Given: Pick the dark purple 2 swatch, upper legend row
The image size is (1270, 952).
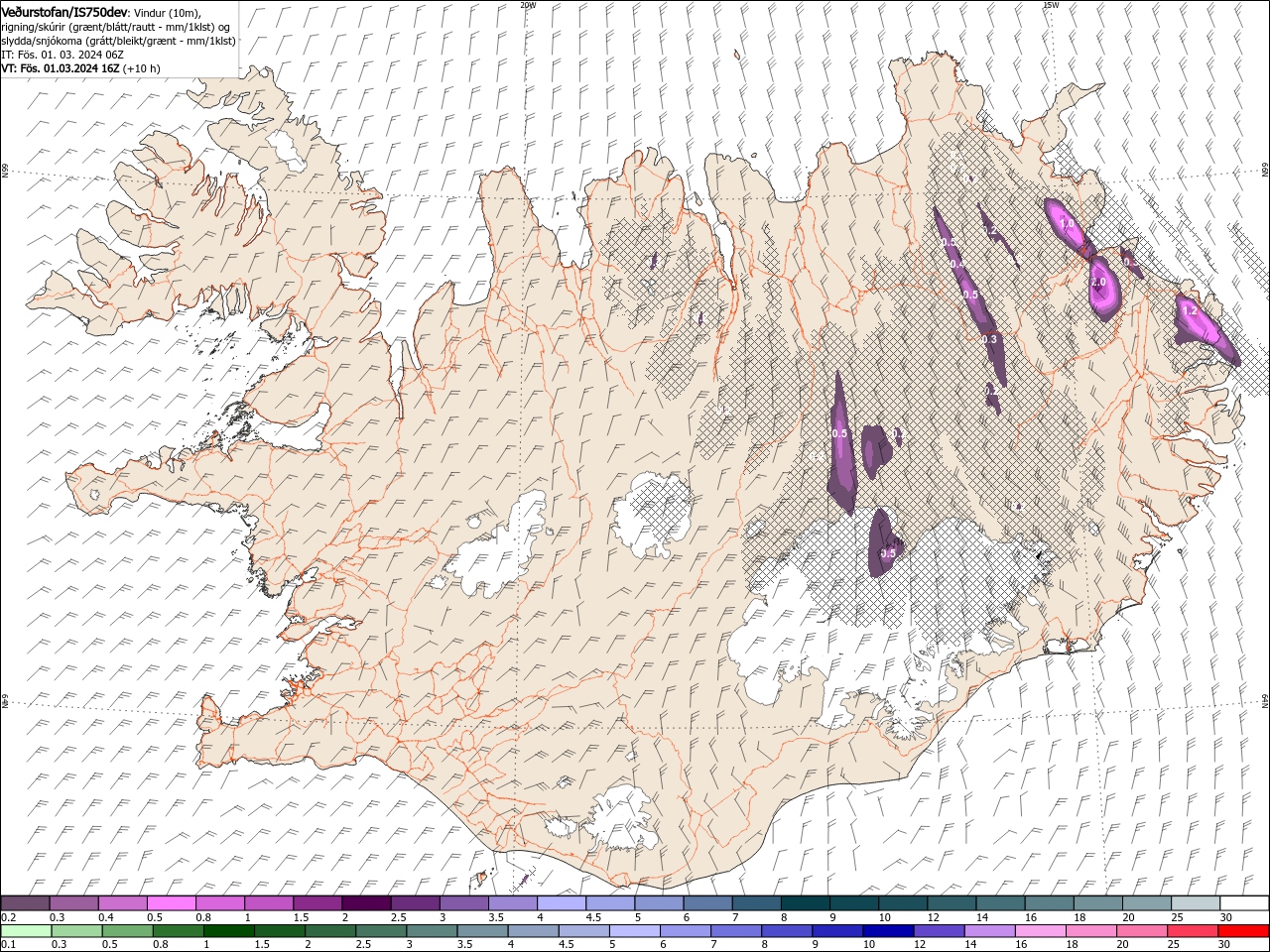Looking at the screenshot, I should pyautogui.click(x=366, y=903).
